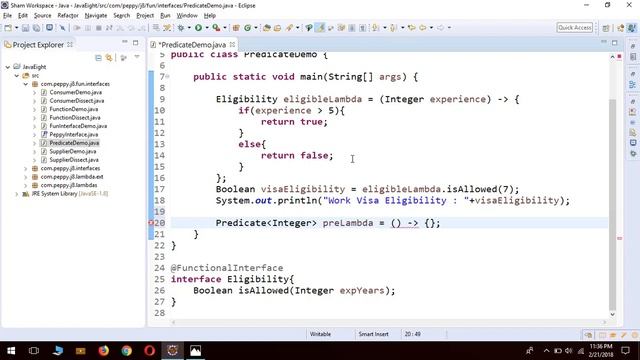Click the New Java Class green C icon

click(247, 28)
